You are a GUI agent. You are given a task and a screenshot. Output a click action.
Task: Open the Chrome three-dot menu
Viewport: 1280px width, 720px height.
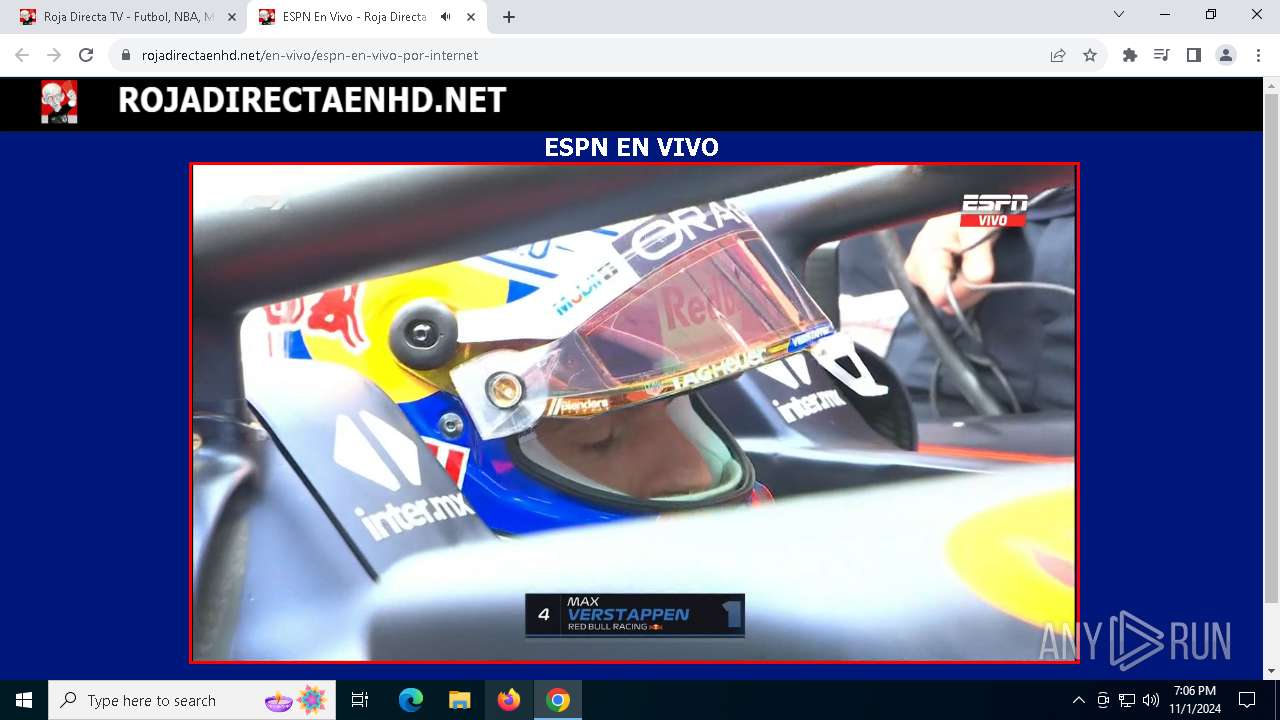(x=1258, y=56)
